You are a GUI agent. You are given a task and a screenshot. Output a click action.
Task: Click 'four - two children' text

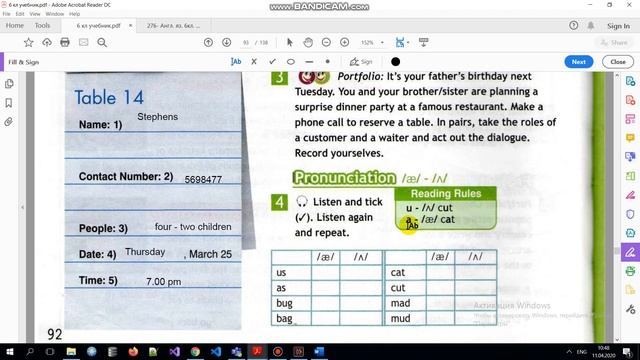pyautogui.click(x=193, y=227)
